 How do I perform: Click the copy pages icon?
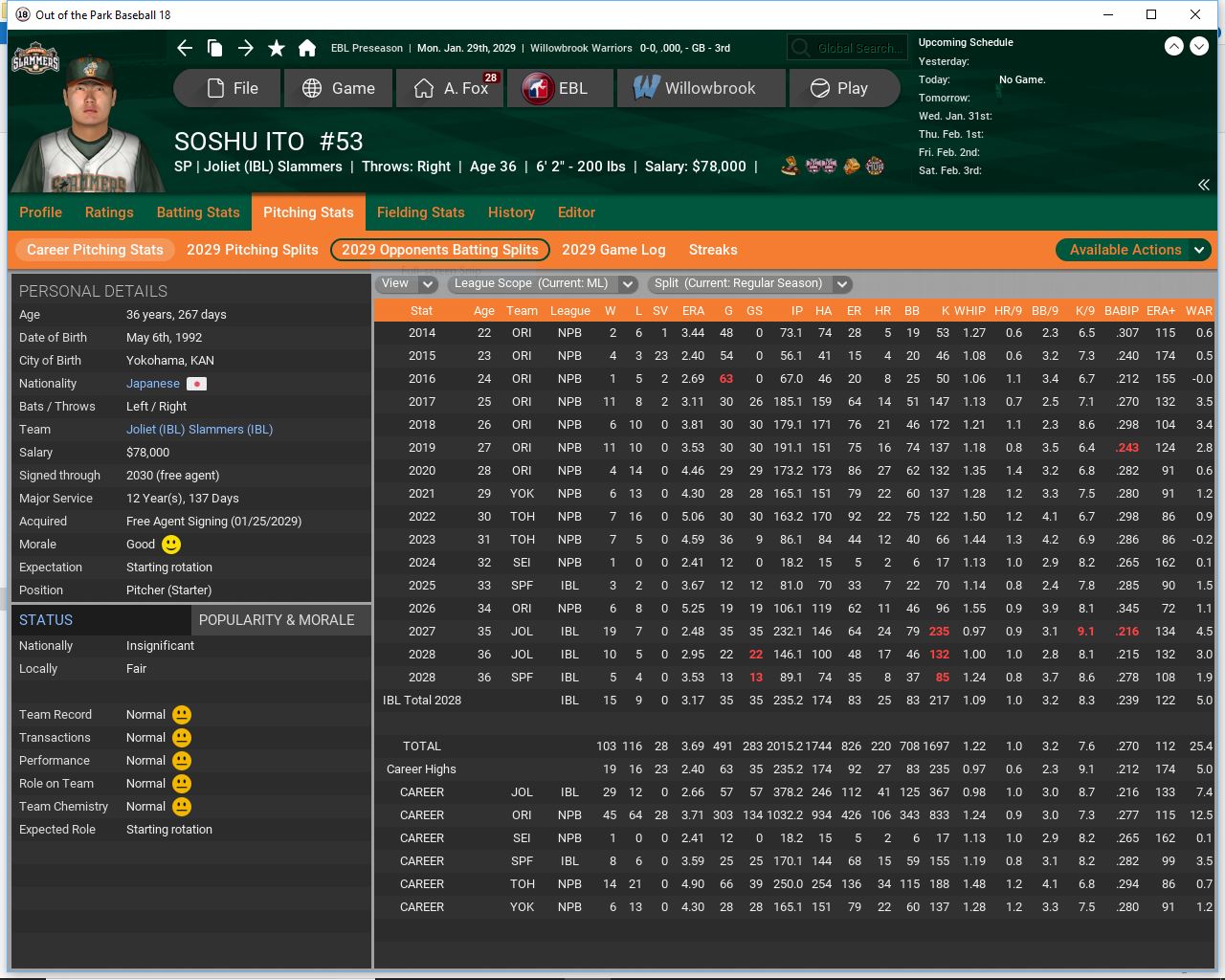point(215,48)
